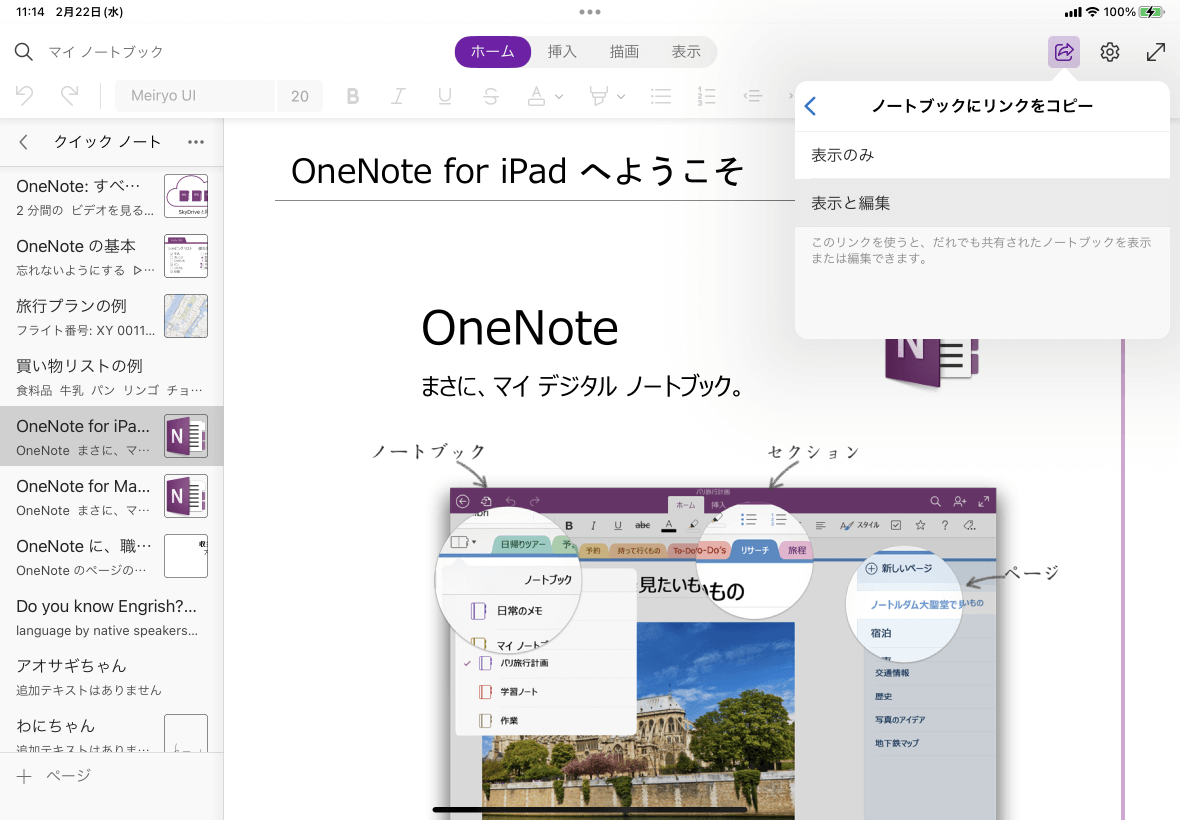Open the Meiryo UI font name box

(x=195, y=96)
